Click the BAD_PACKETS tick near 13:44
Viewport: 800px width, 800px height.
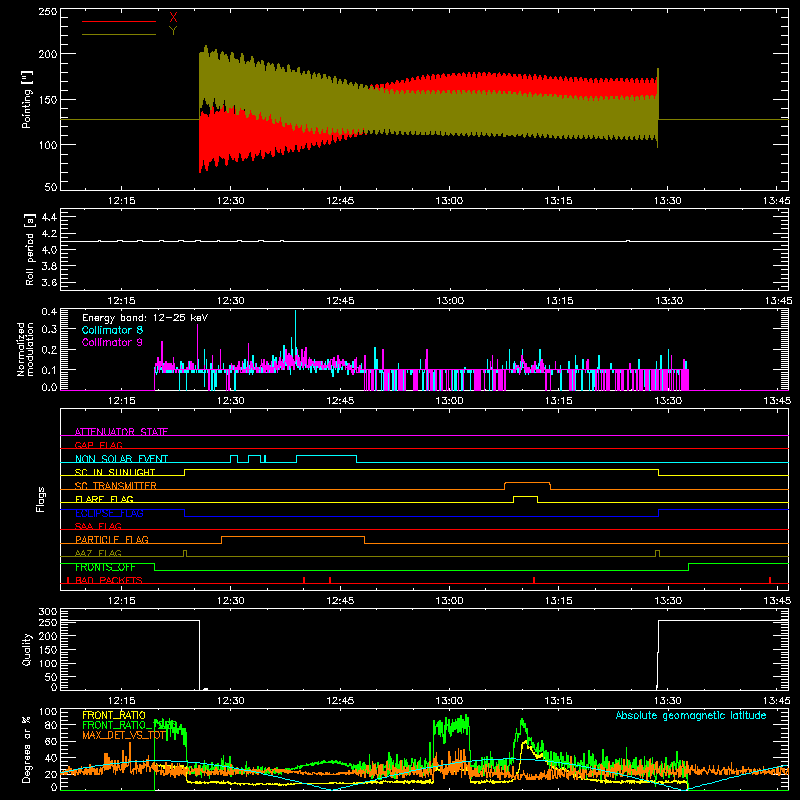(770, 580)
